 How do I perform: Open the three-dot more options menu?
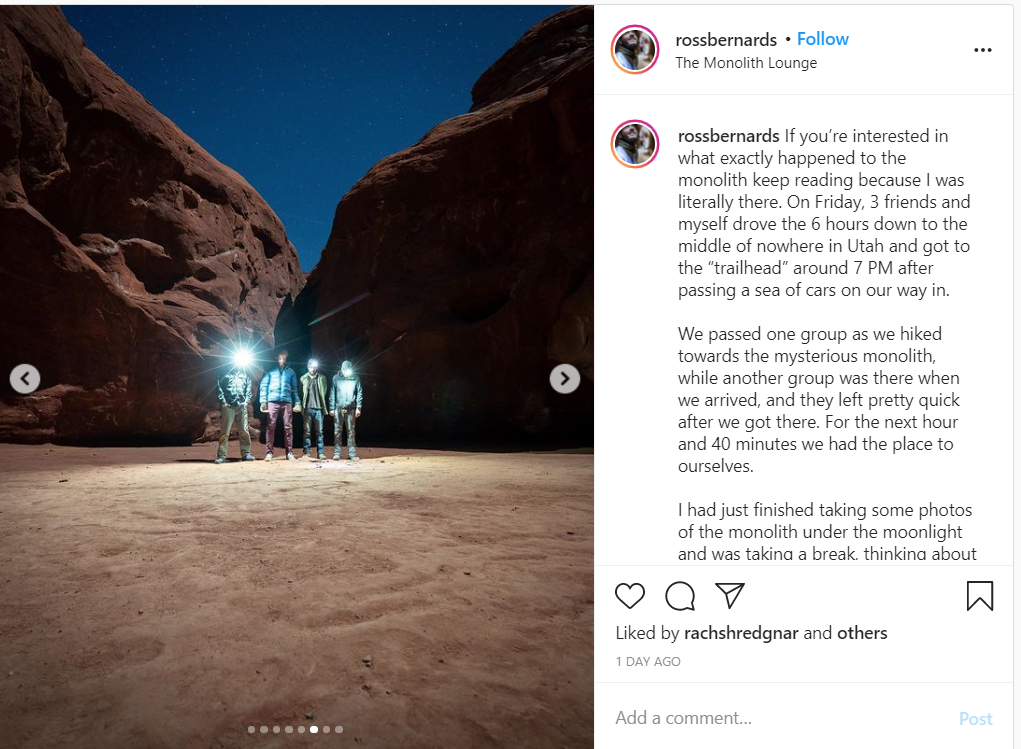[983, 50]
